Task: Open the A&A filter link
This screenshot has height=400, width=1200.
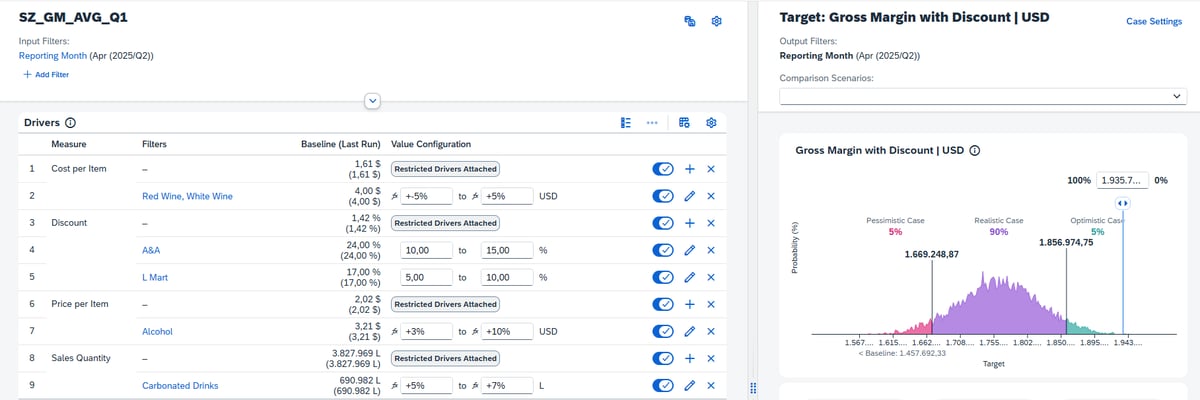Action: [x=153, y=250]
